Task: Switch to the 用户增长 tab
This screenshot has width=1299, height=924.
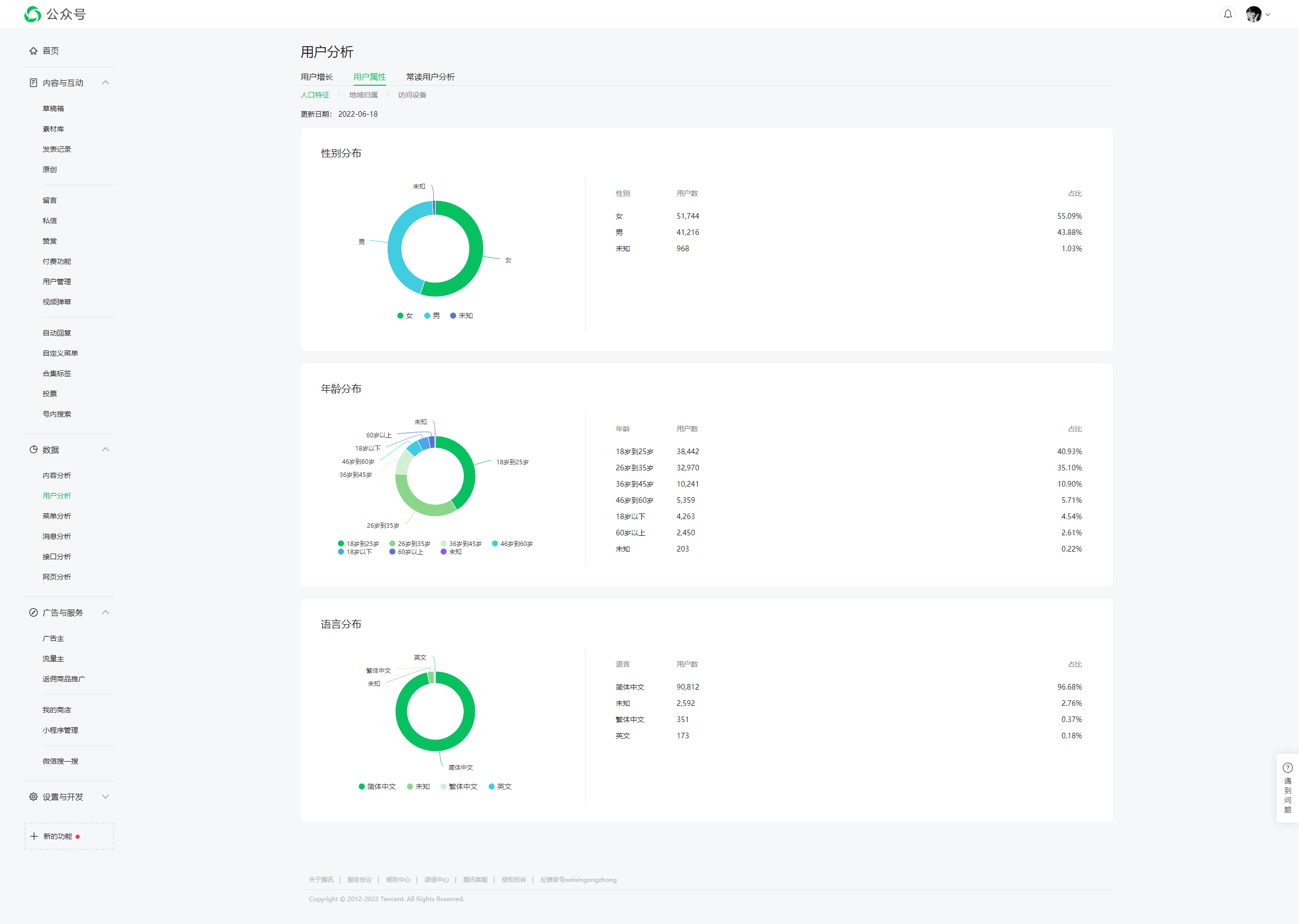Action: tap(316, 77)
